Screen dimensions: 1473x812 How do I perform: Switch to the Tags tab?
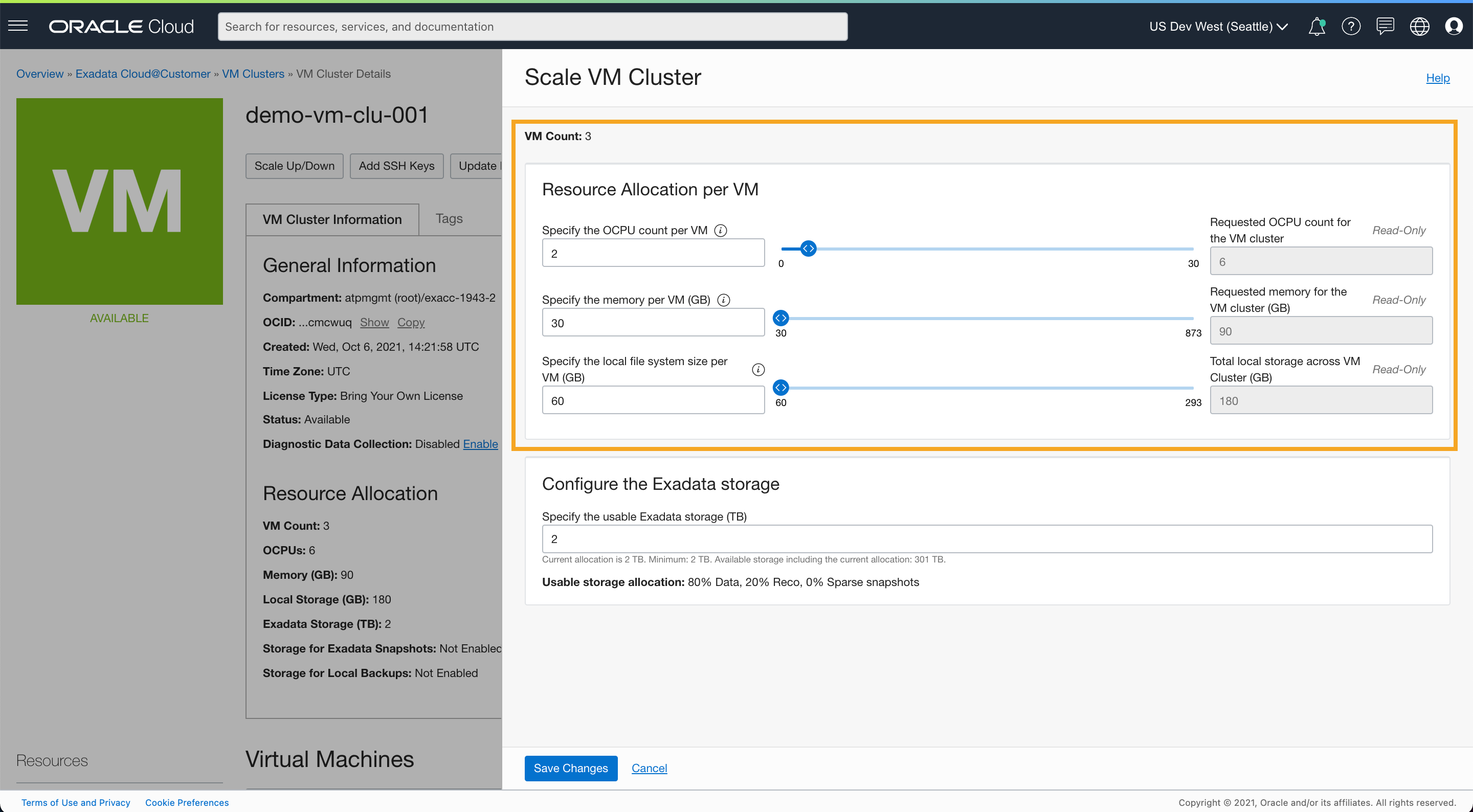449,218
